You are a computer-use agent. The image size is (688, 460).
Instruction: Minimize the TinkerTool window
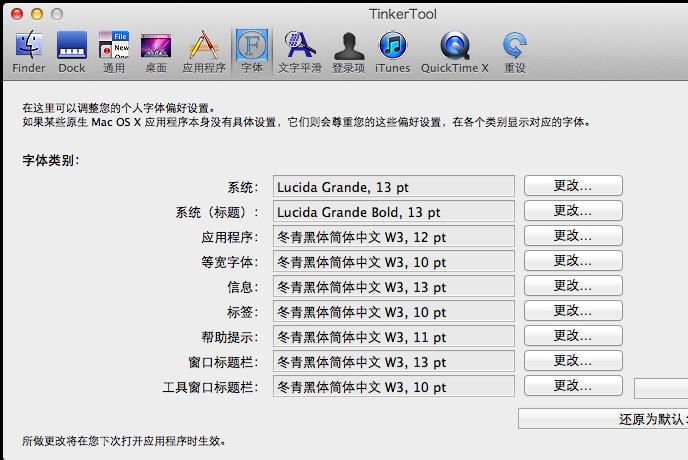click(x=37, y=14)
